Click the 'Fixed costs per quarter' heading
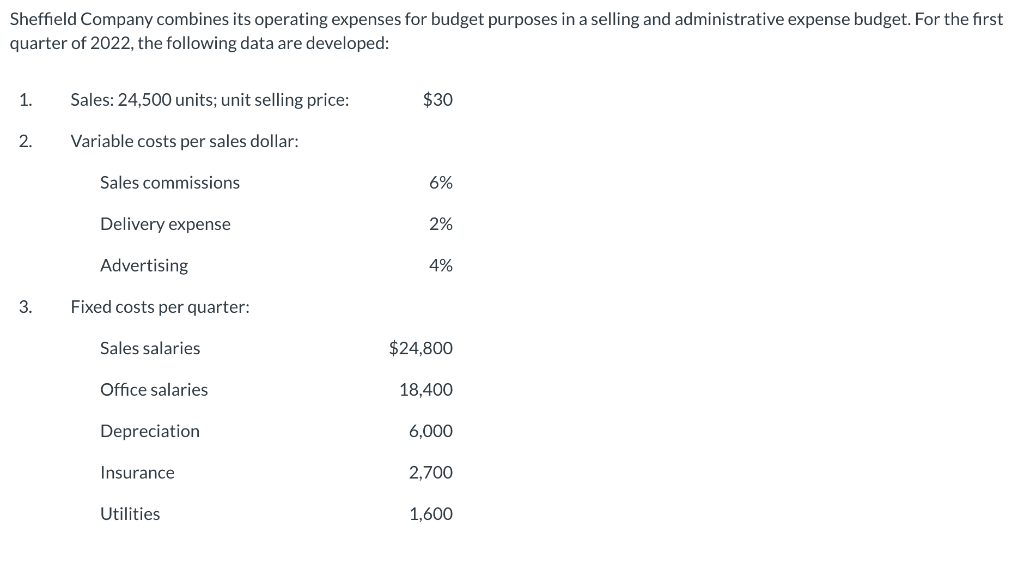The width and height of the screenshot is (1024, 569). (160, 307)
